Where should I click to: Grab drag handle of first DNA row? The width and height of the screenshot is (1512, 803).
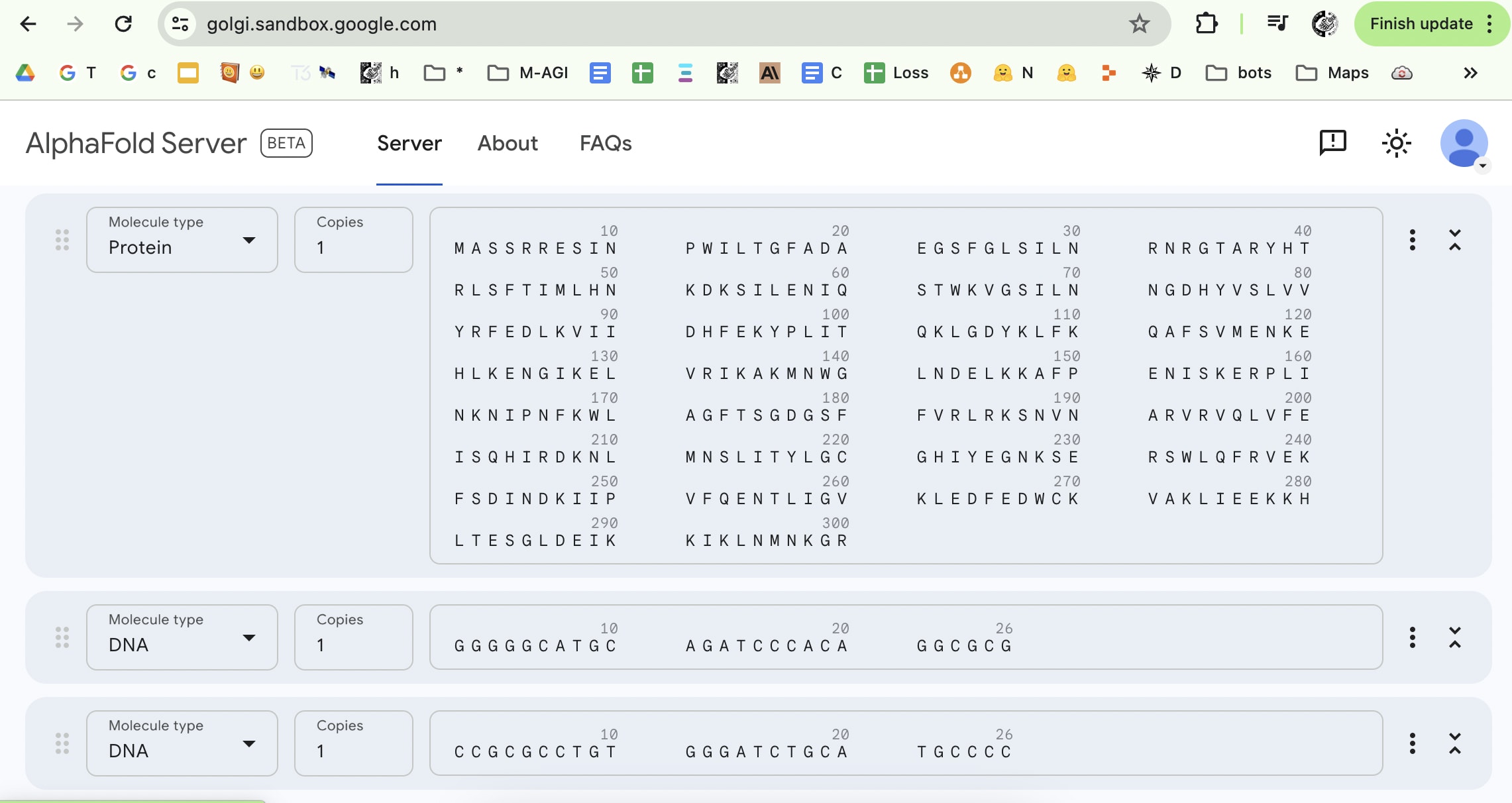tap(62, 637)
